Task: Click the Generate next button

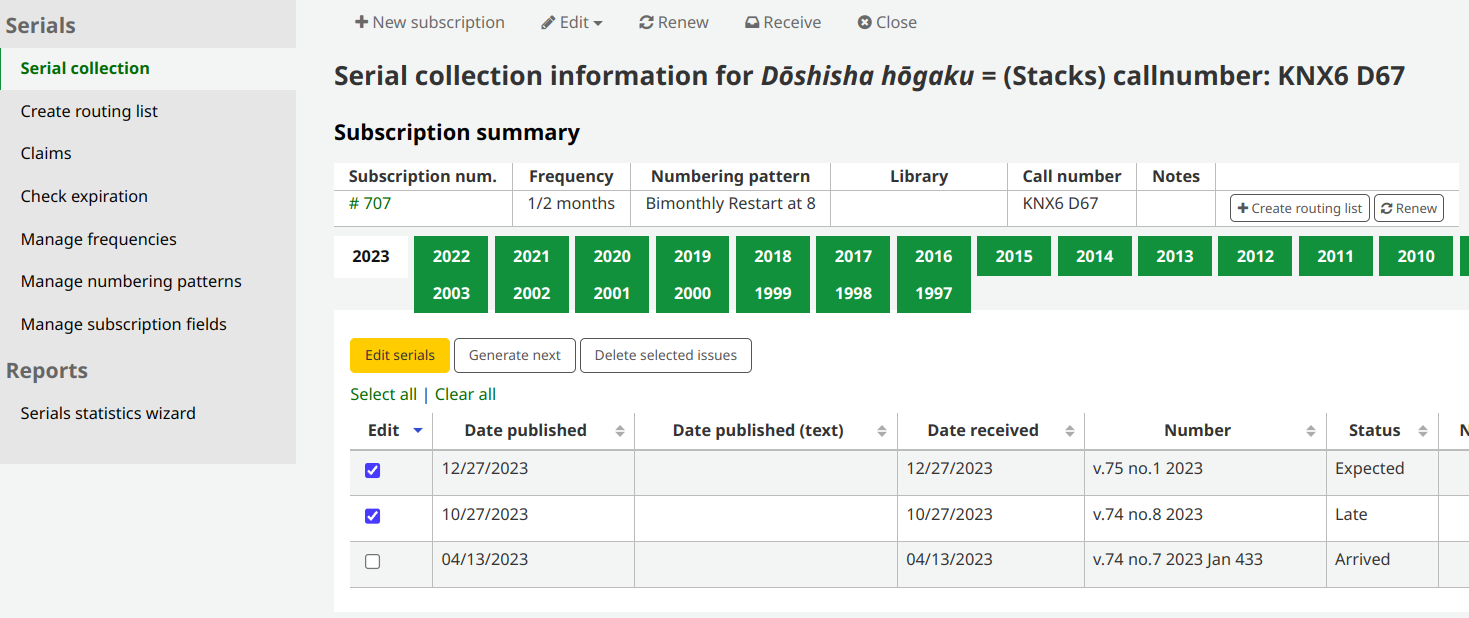Action: tap(515, 355)
